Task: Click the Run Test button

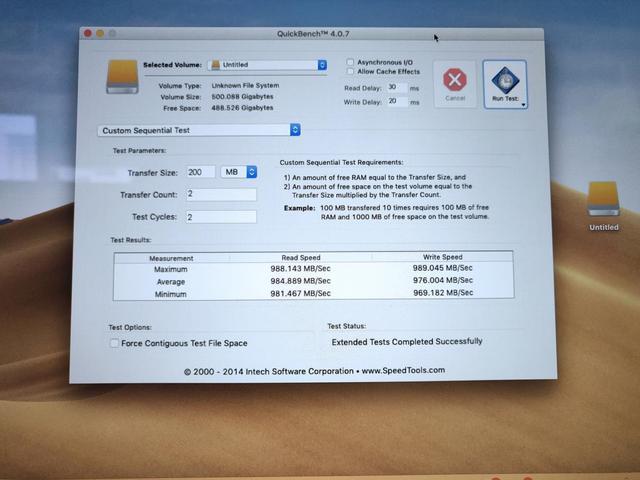Action: click(x=505, y=84)
